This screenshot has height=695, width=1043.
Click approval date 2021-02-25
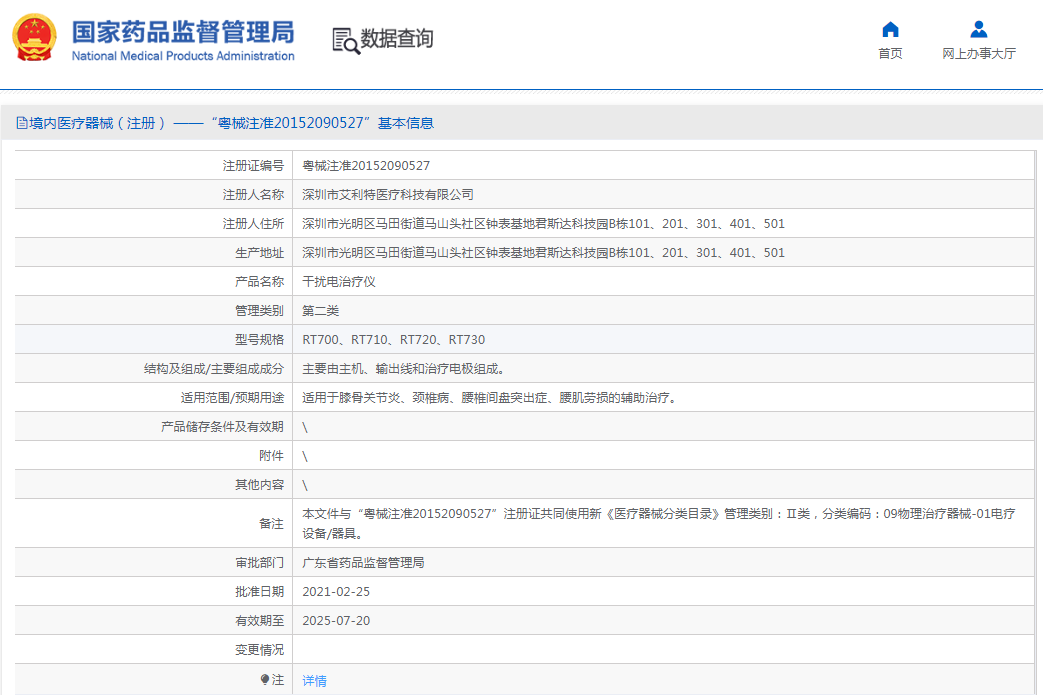(336, 592)
